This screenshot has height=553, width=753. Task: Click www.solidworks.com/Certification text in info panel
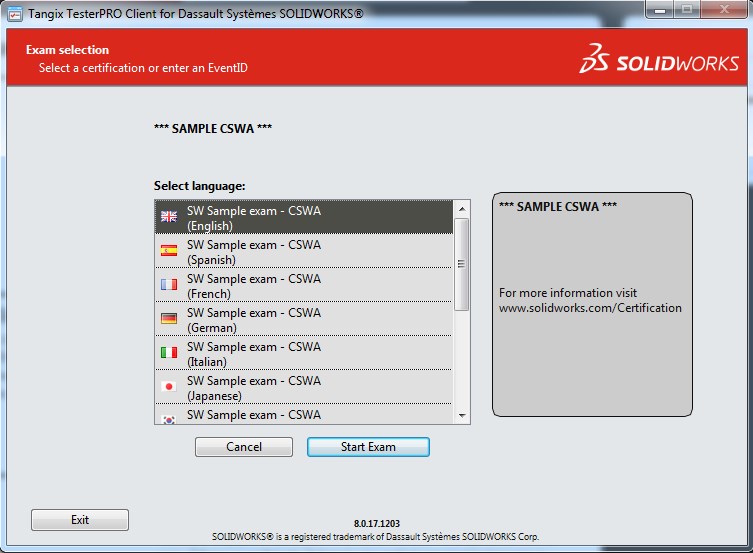point(590,308)
